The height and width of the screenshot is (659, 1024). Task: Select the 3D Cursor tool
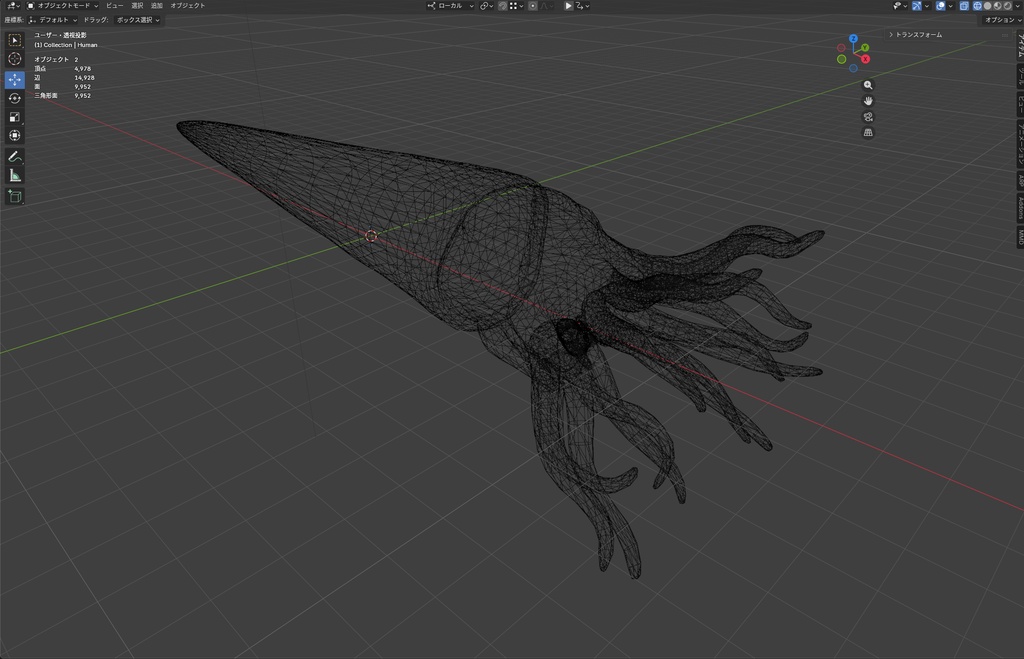[x=14, y=59]
